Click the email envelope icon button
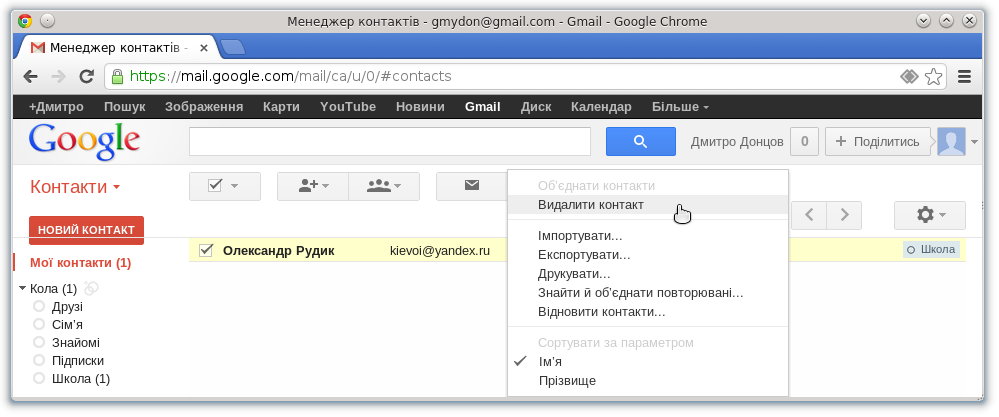999x417 pixels. [471, 186]
